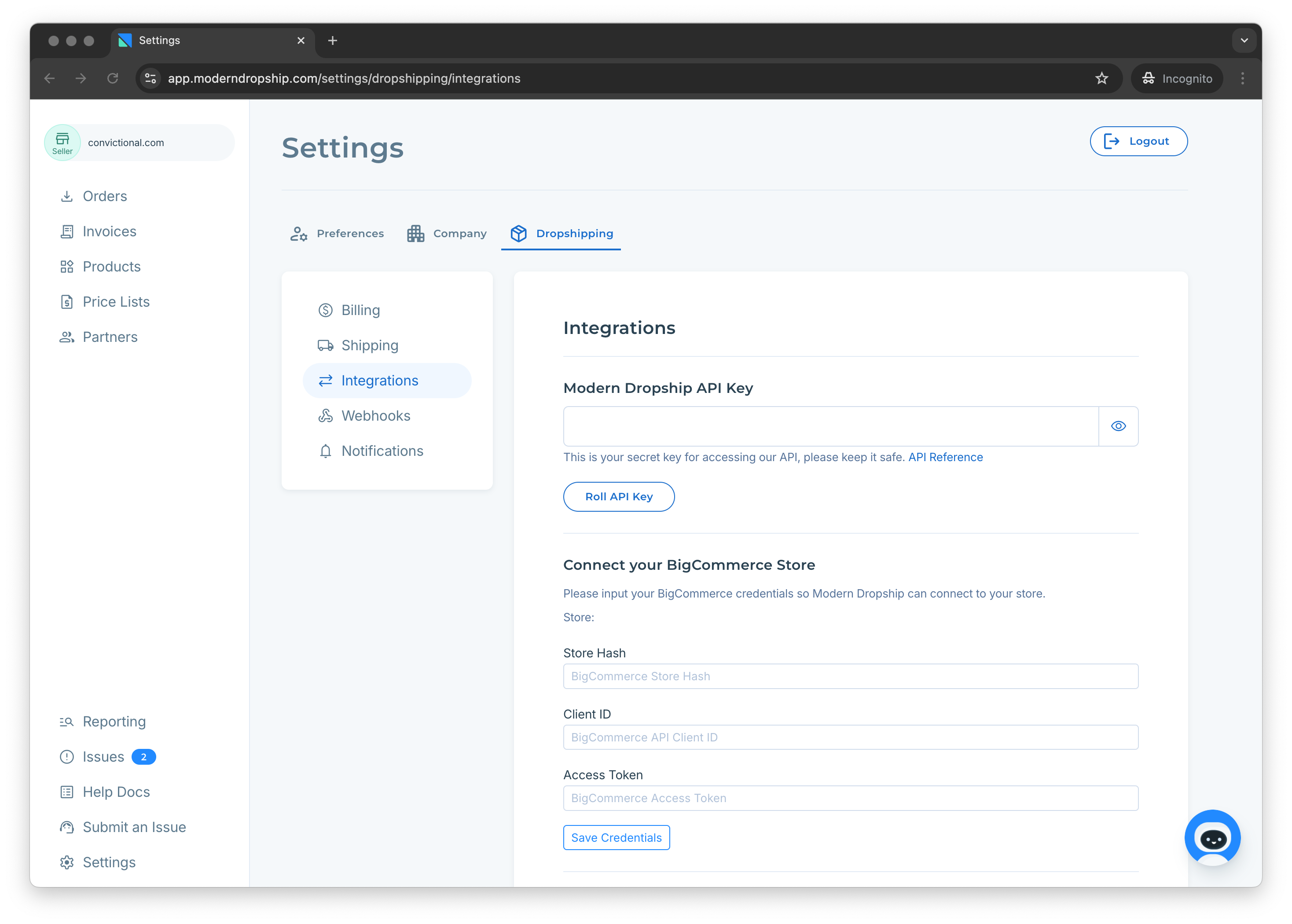Image resolution: width=1292 pixels, height=924 pixels.
Task: Open the chatbot assistant bubble
Action: click(x=1212, y=837)
